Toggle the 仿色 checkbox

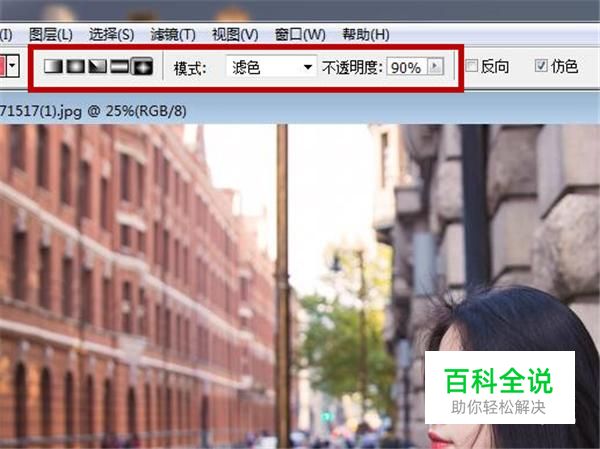coord(541,66)
